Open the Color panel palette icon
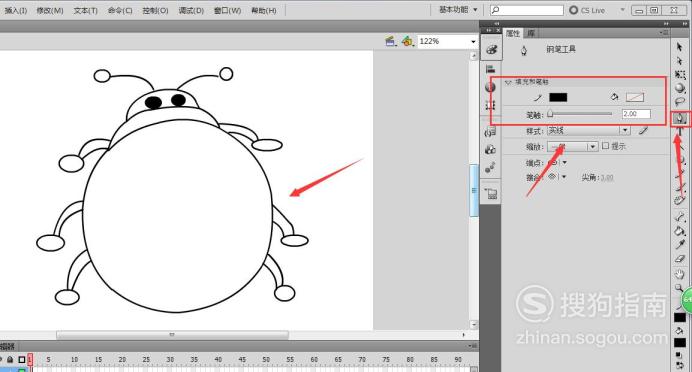 pyautogui.click(x=491, y=49)
